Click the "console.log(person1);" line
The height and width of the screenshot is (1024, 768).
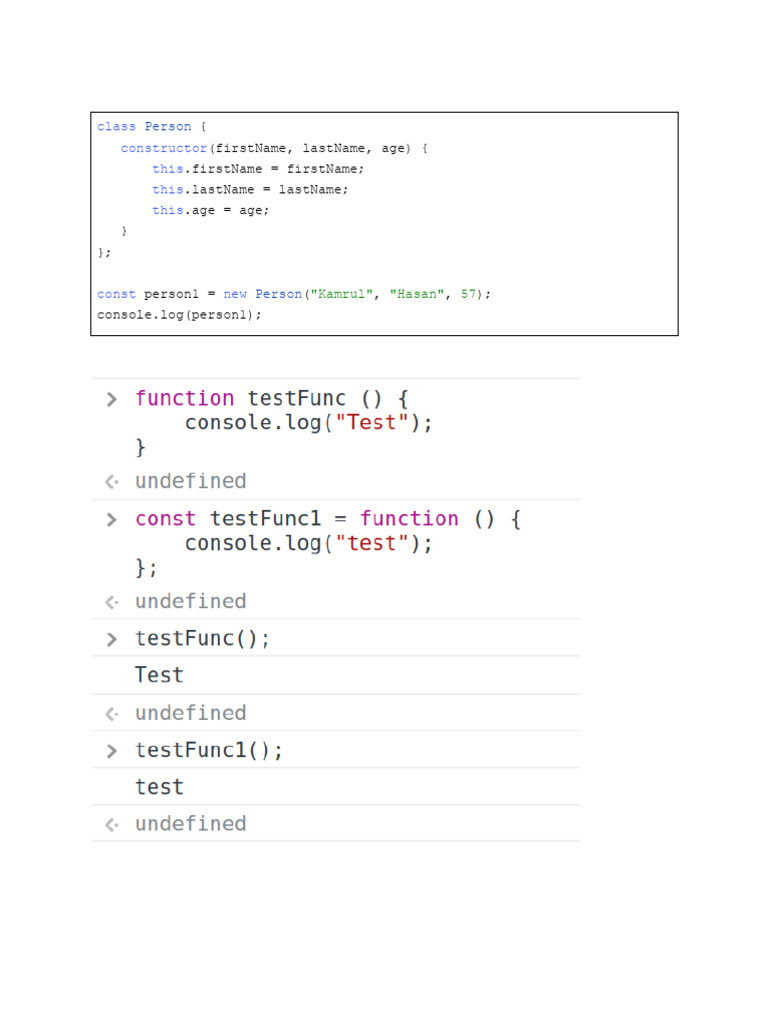click(x=179, y=315)
